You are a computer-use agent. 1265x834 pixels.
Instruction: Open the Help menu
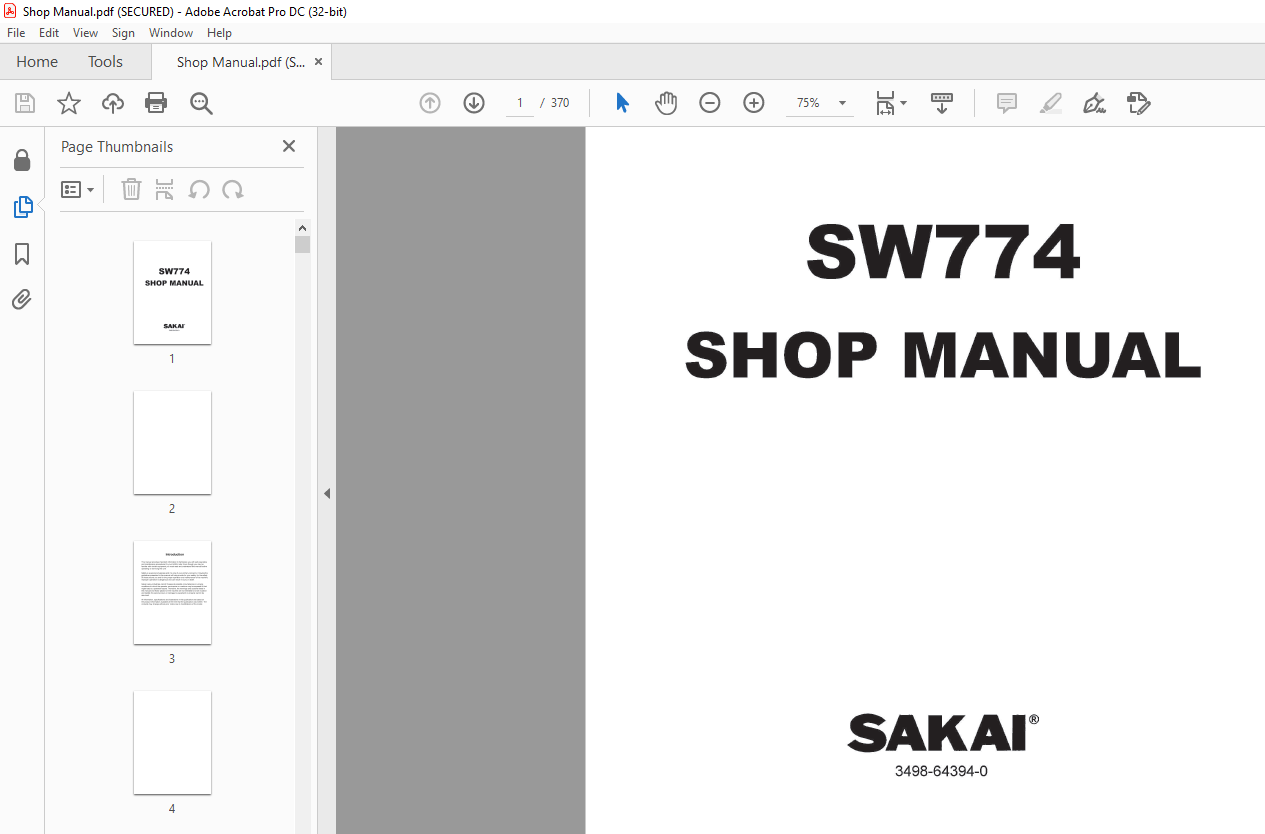pyautogui.click(x=219, y=33)
